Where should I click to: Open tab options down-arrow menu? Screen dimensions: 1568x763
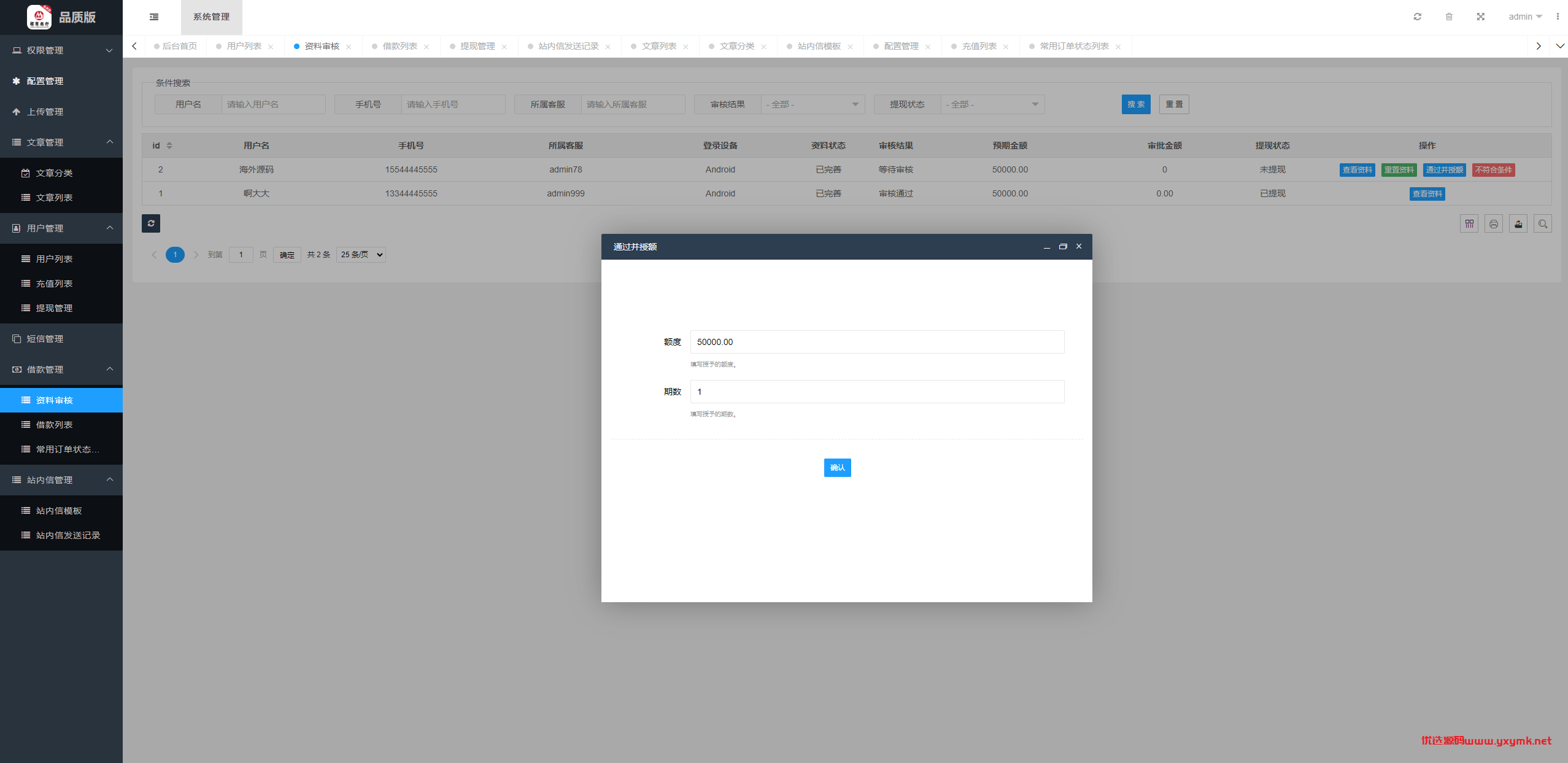point(1559,46)
